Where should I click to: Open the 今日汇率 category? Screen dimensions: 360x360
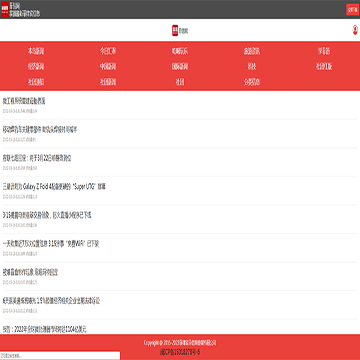[108, 51]
